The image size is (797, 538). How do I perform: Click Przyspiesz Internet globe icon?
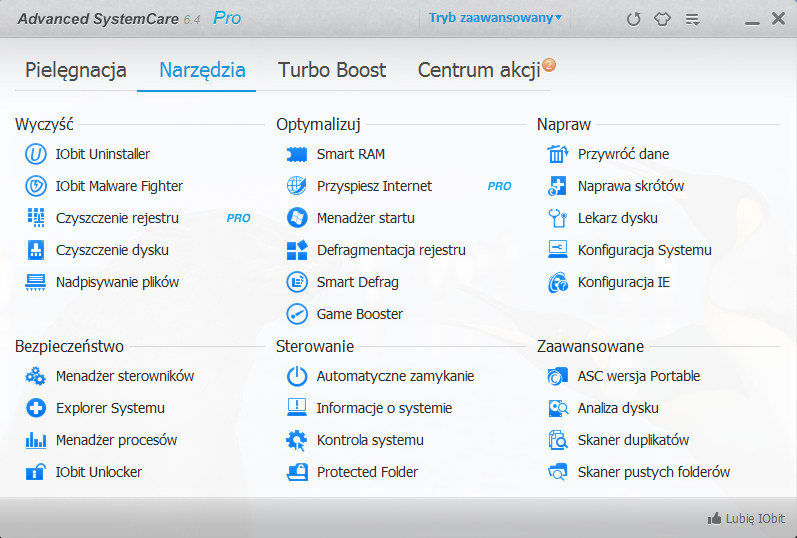click(x=297, y=186)
